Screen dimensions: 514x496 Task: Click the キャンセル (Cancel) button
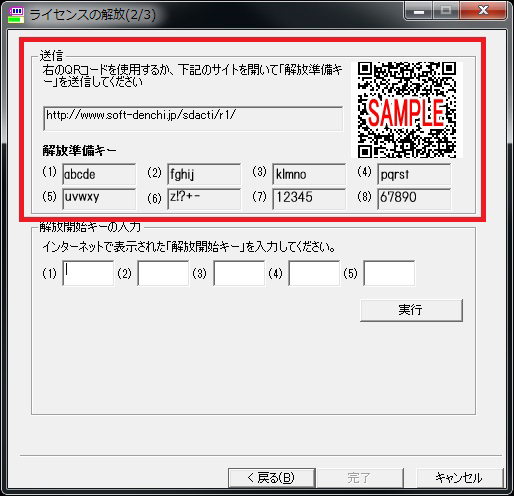[460, 478]
